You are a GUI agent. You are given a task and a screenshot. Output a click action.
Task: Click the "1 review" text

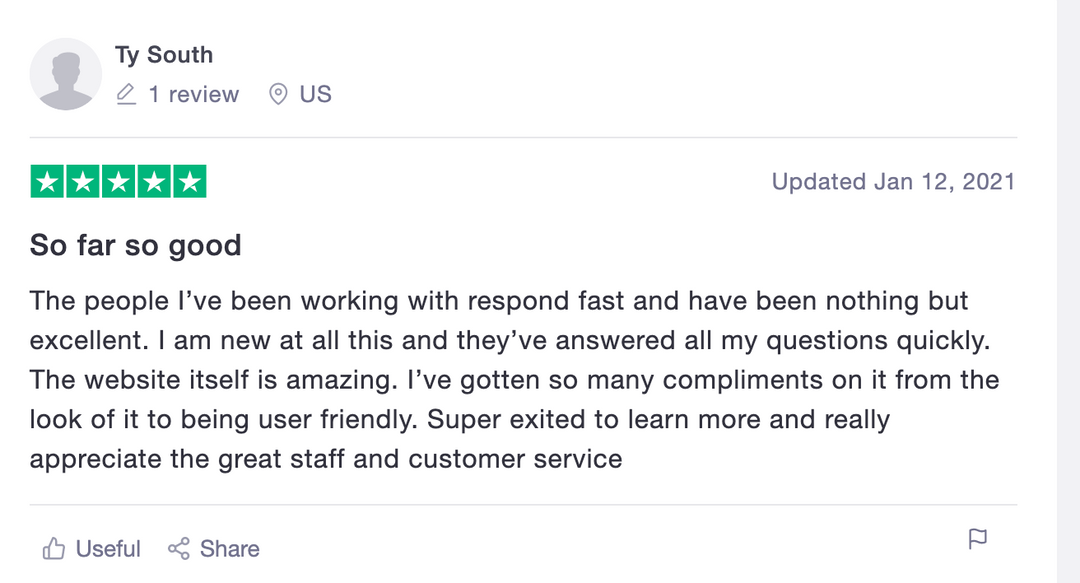coord(193,95)
